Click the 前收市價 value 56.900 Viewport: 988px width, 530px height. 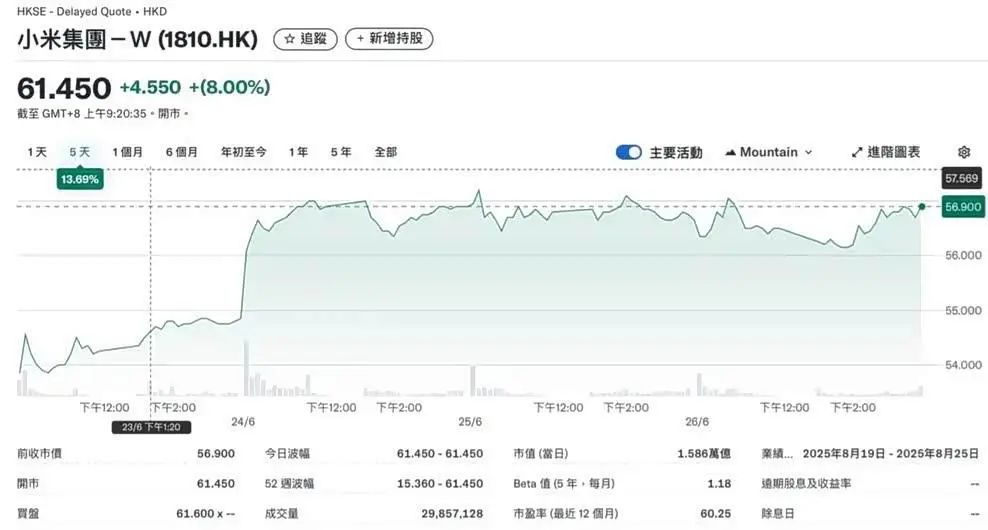coord(215,454)
